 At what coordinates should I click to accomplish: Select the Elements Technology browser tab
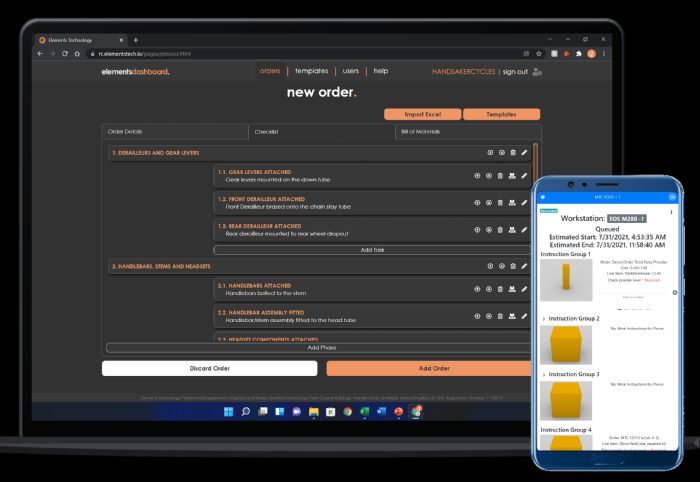[80, 40]
